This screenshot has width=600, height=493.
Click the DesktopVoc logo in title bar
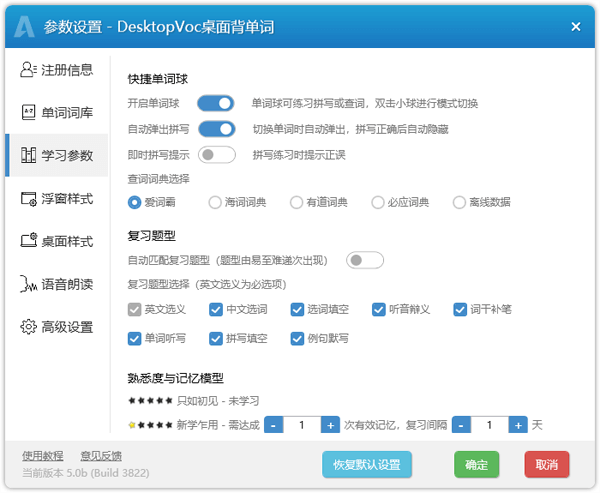[x=24, y=27]
